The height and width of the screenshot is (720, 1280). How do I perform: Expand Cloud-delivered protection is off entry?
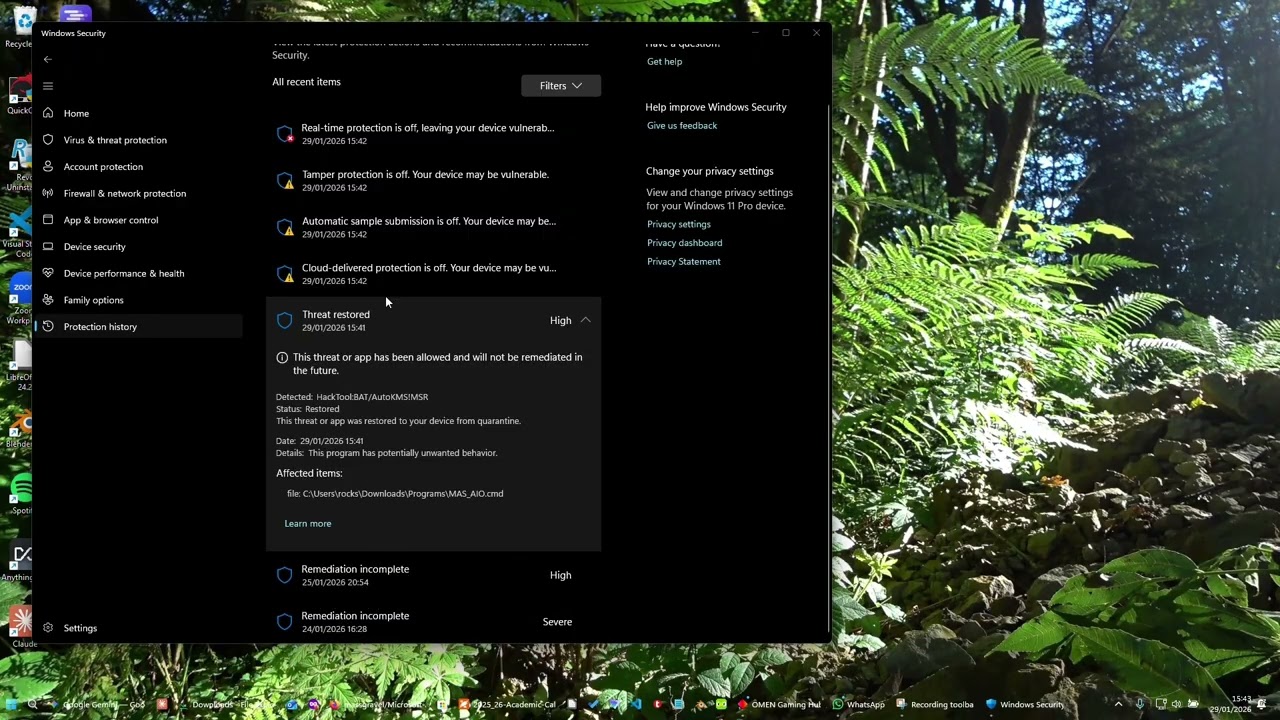pos(433,274)
